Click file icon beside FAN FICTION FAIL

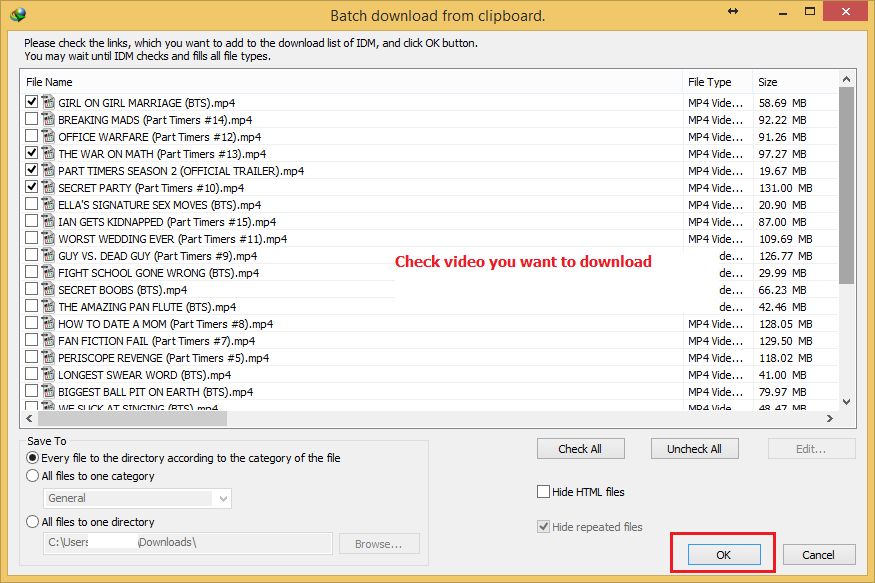[47, 341]
